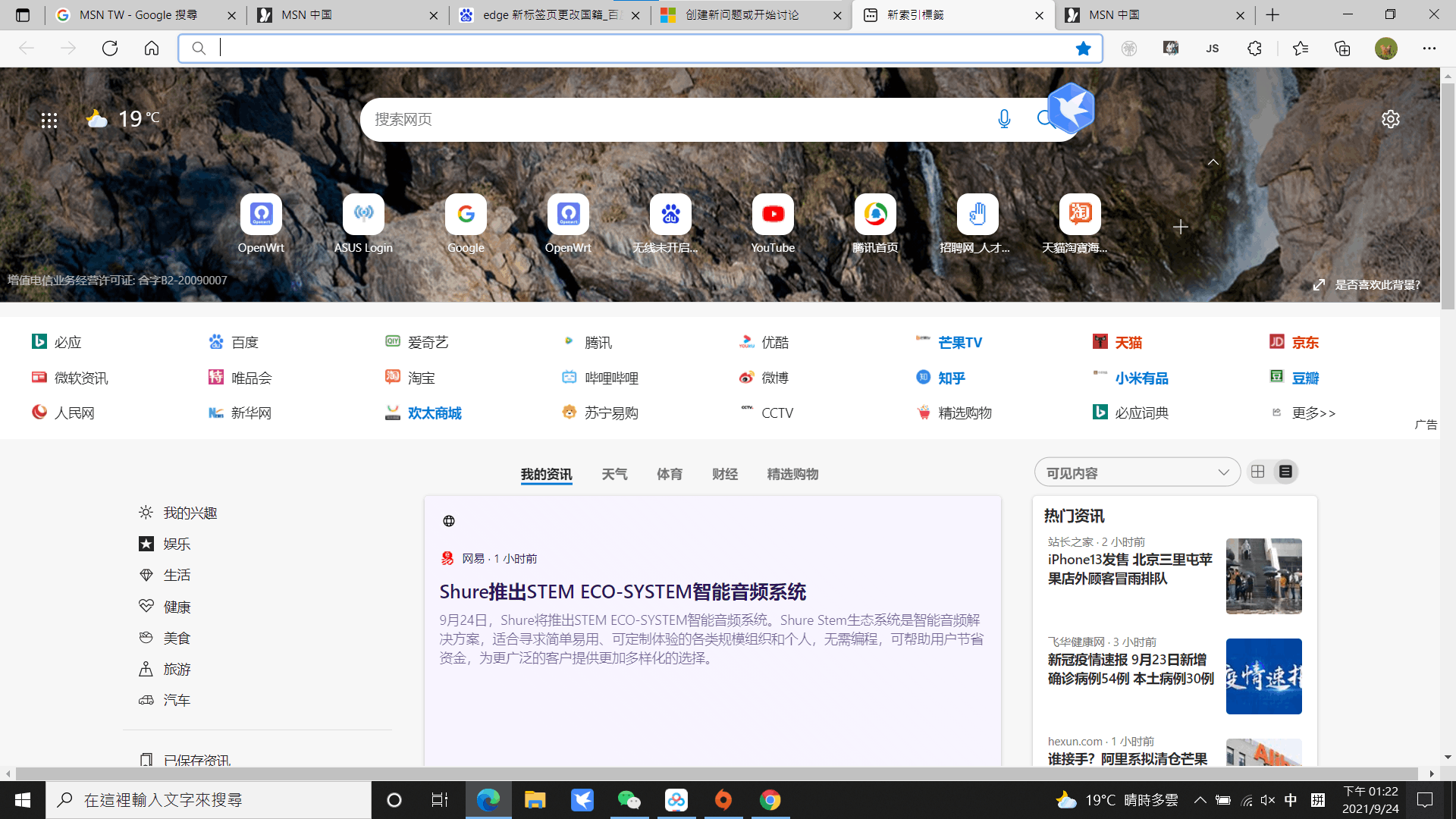Viewport: 1456px width, 819px height.
Task: Add a new quick link site
Action: pos(1180,227)
